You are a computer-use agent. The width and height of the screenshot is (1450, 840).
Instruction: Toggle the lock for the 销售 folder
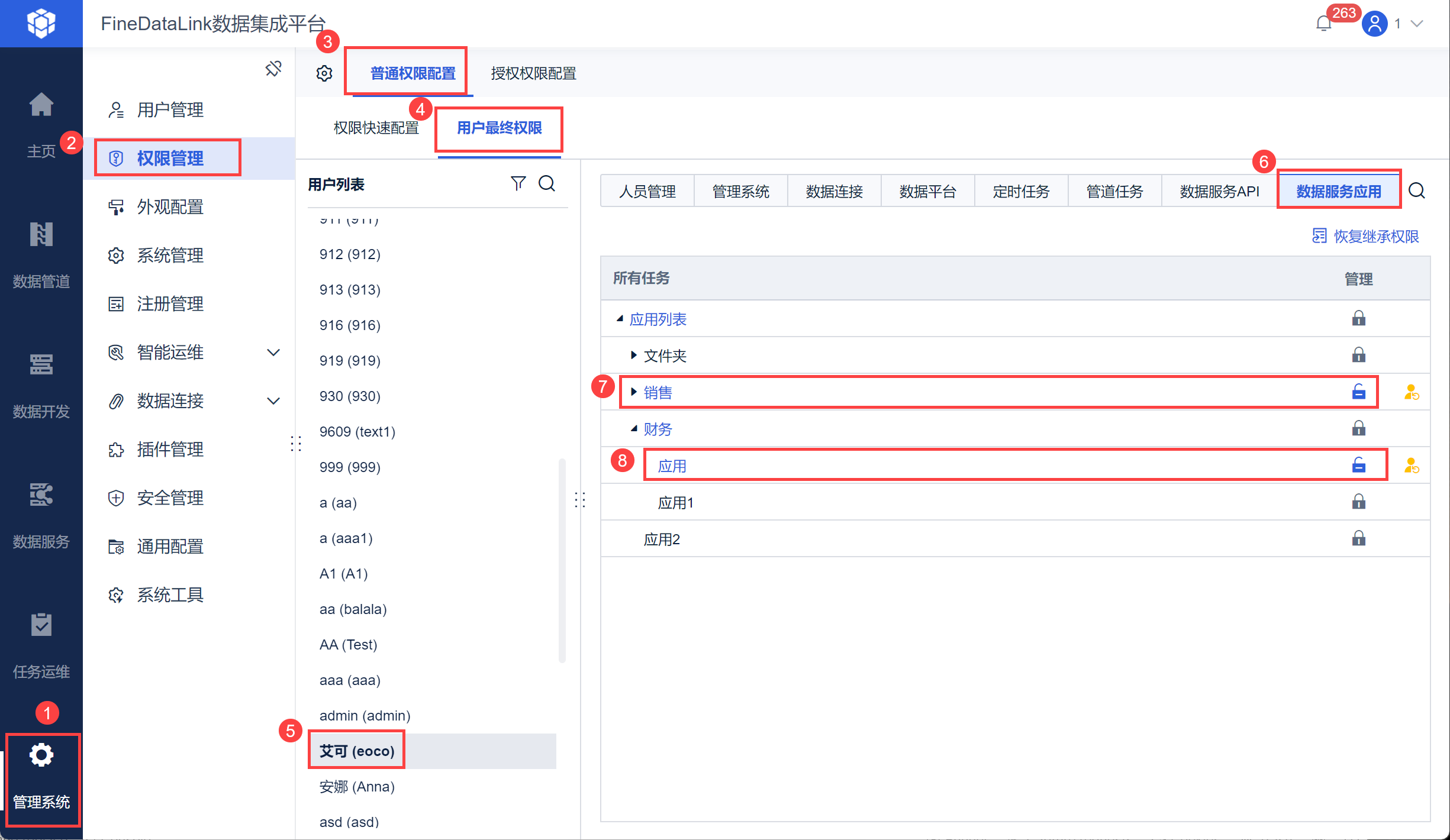pos(1358,392)
